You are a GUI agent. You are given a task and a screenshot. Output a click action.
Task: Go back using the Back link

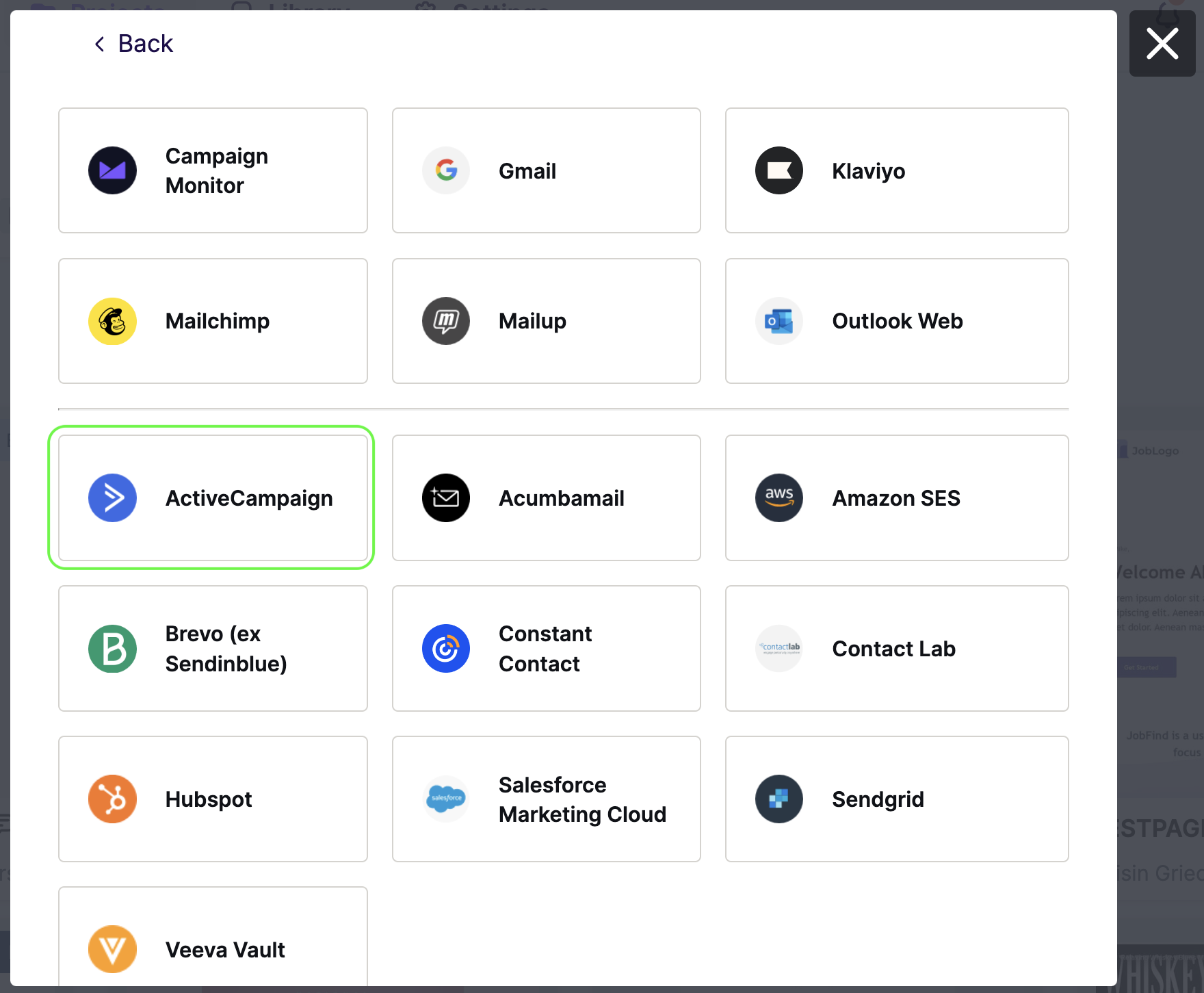(133, 44)
